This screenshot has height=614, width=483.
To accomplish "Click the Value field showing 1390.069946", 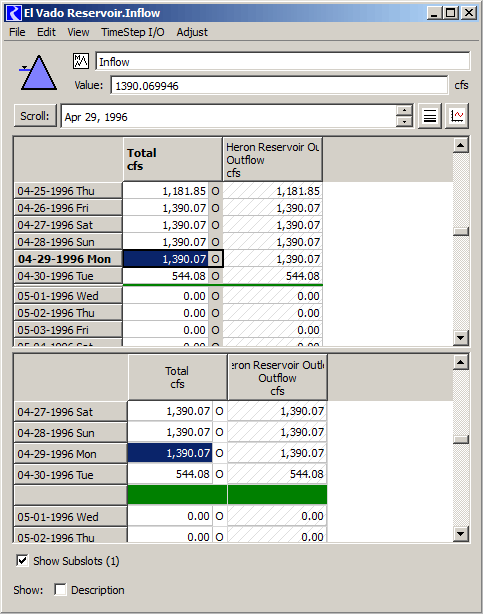I will (x=279, y=85).
